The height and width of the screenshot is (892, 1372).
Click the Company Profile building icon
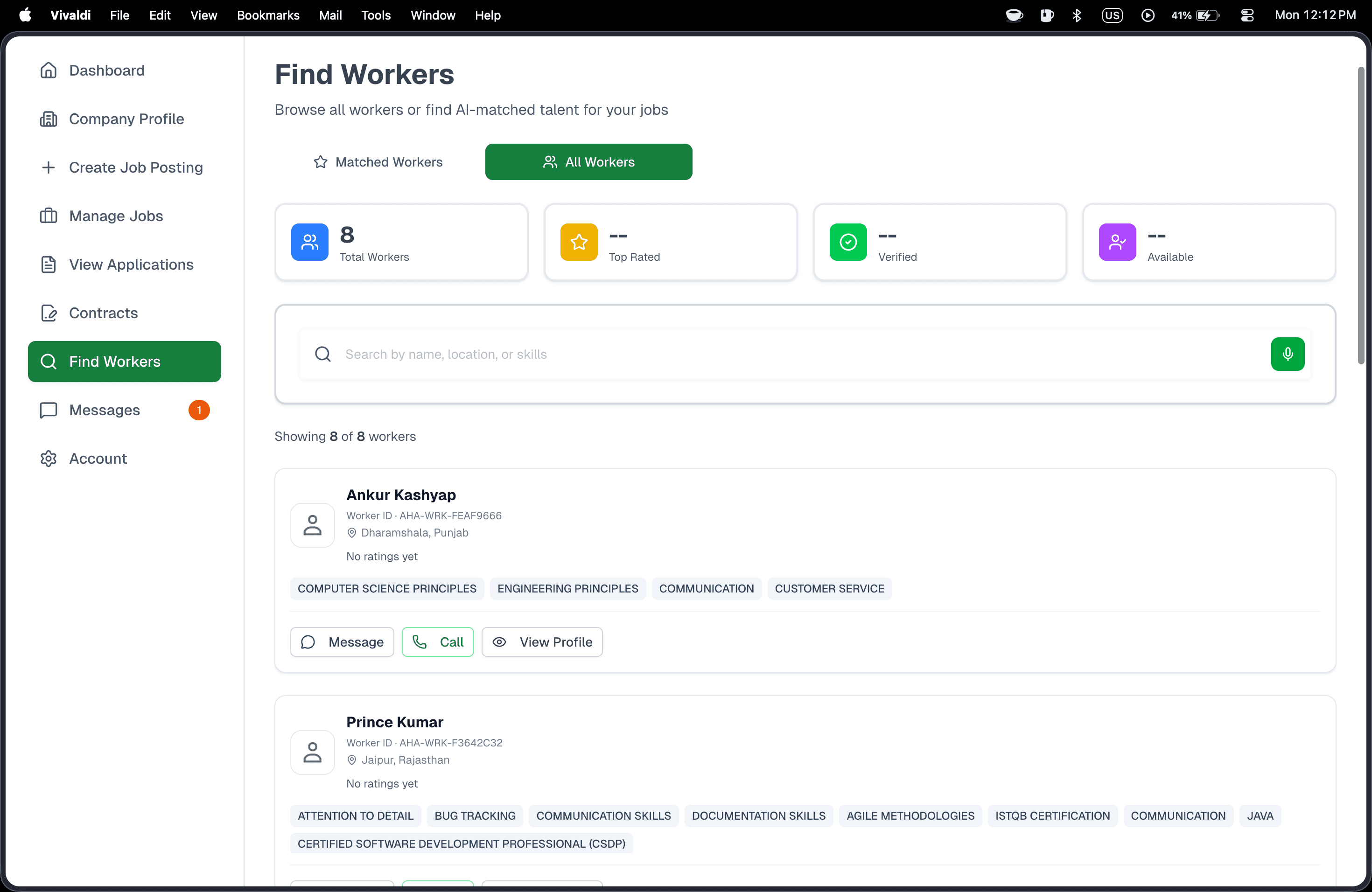[x=49, y=118]
